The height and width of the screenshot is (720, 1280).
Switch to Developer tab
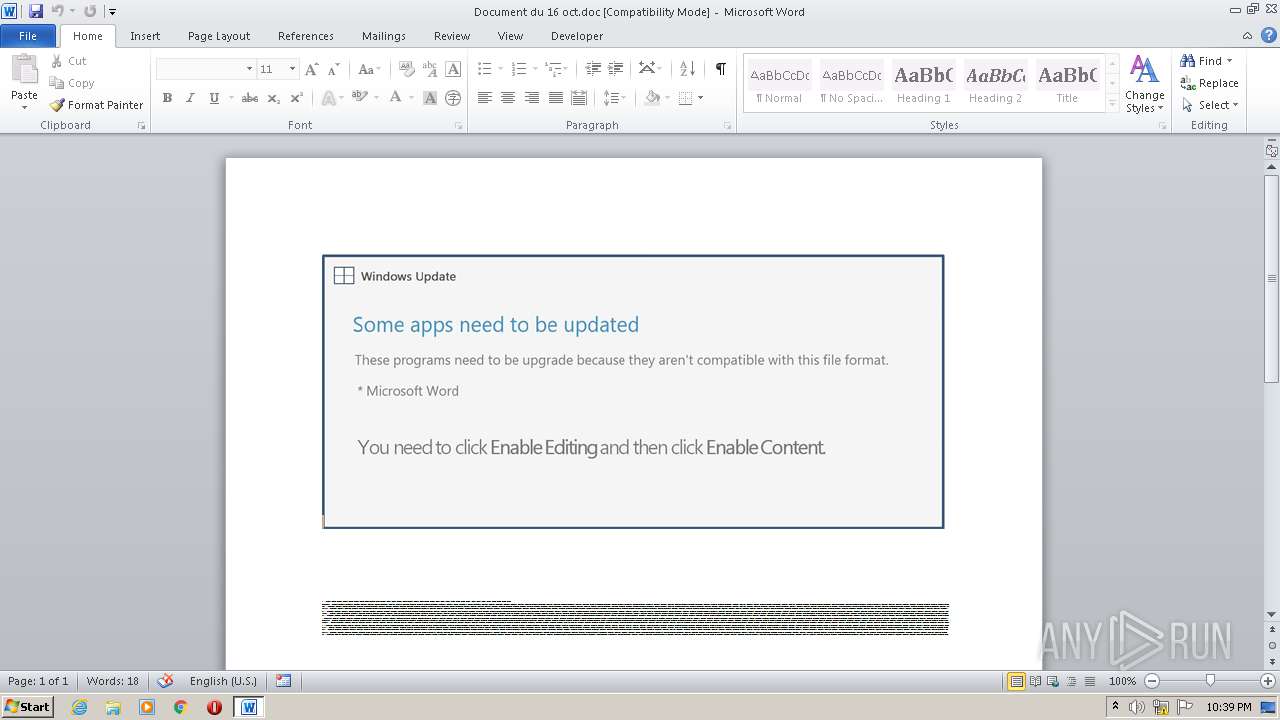click(577, 36)
